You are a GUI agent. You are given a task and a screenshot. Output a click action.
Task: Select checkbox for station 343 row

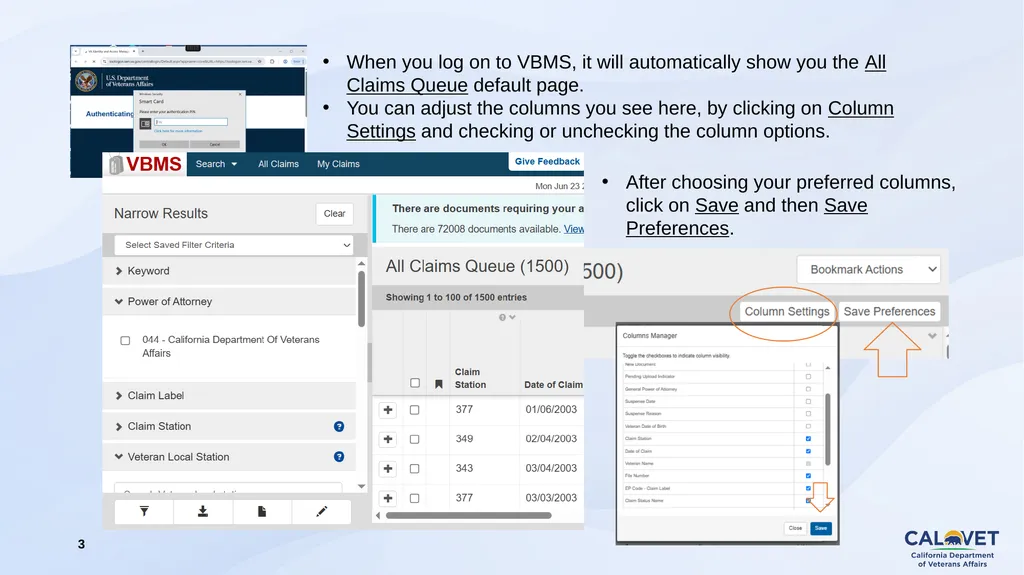(414, 468)
